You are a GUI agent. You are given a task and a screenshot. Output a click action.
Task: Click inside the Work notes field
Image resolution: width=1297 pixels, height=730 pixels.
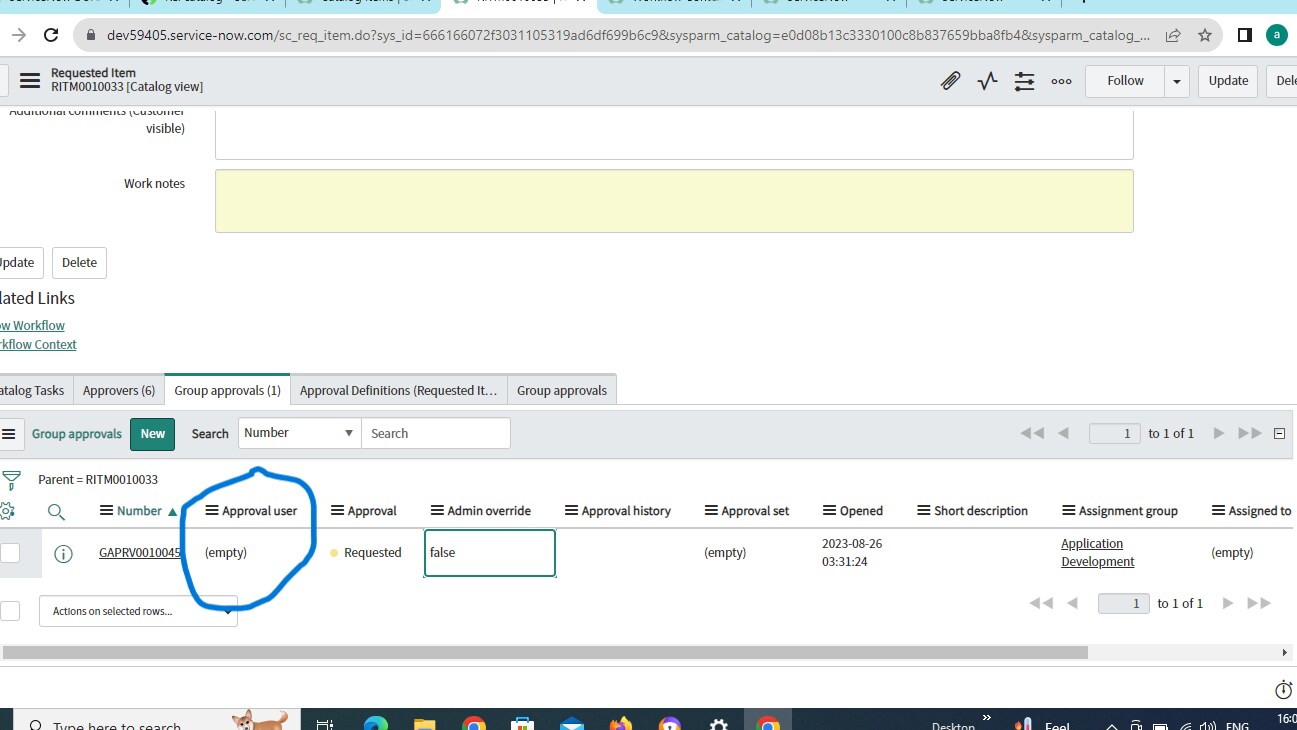click(674, 200)
